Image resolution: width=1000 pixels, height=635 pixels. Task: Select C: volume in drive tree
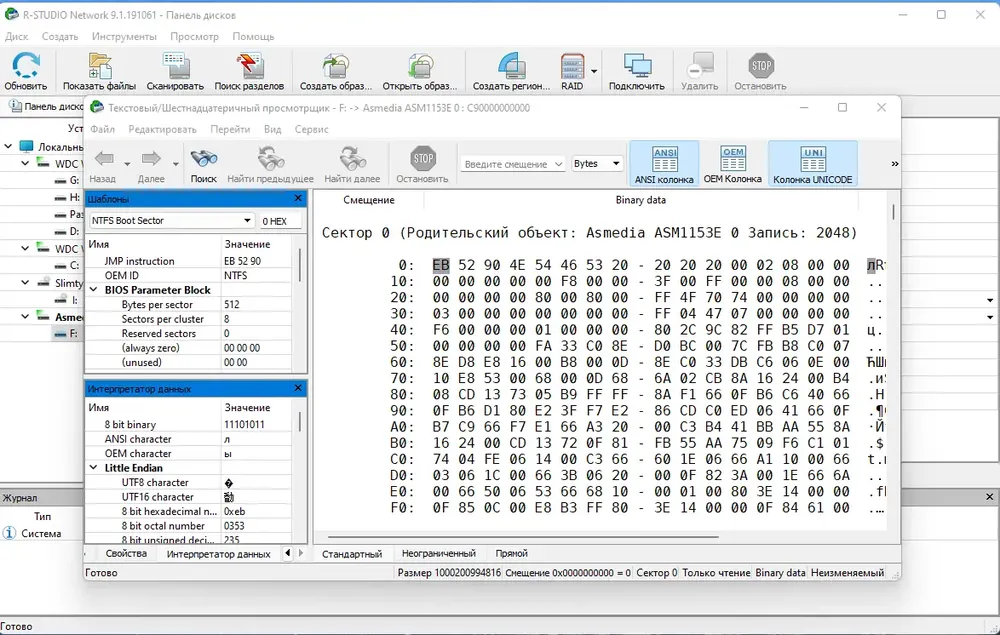(67, 265)
